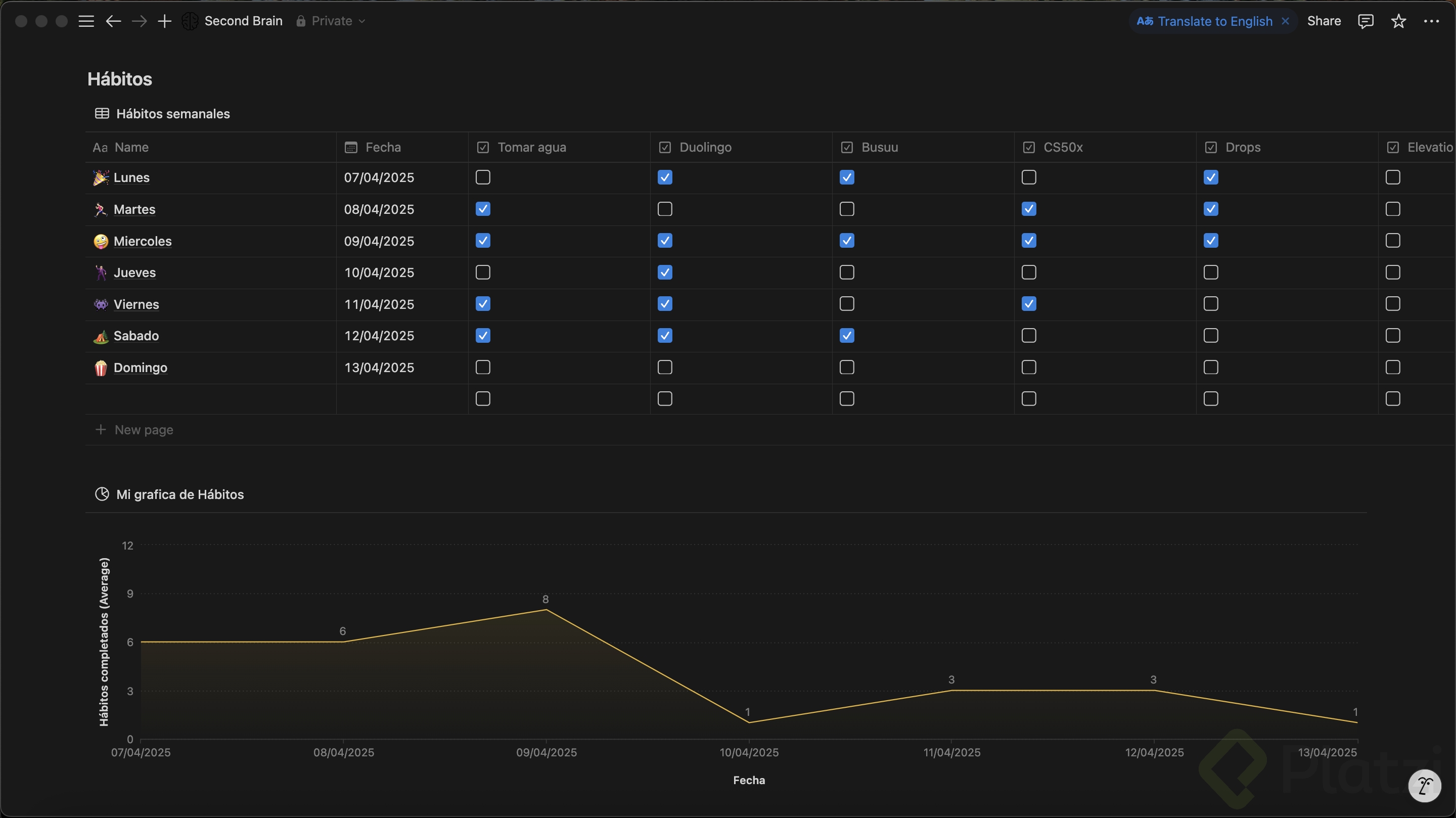The image size is (1456, 818).
Task: Open the Drops column header menu
Action: 1242,147
